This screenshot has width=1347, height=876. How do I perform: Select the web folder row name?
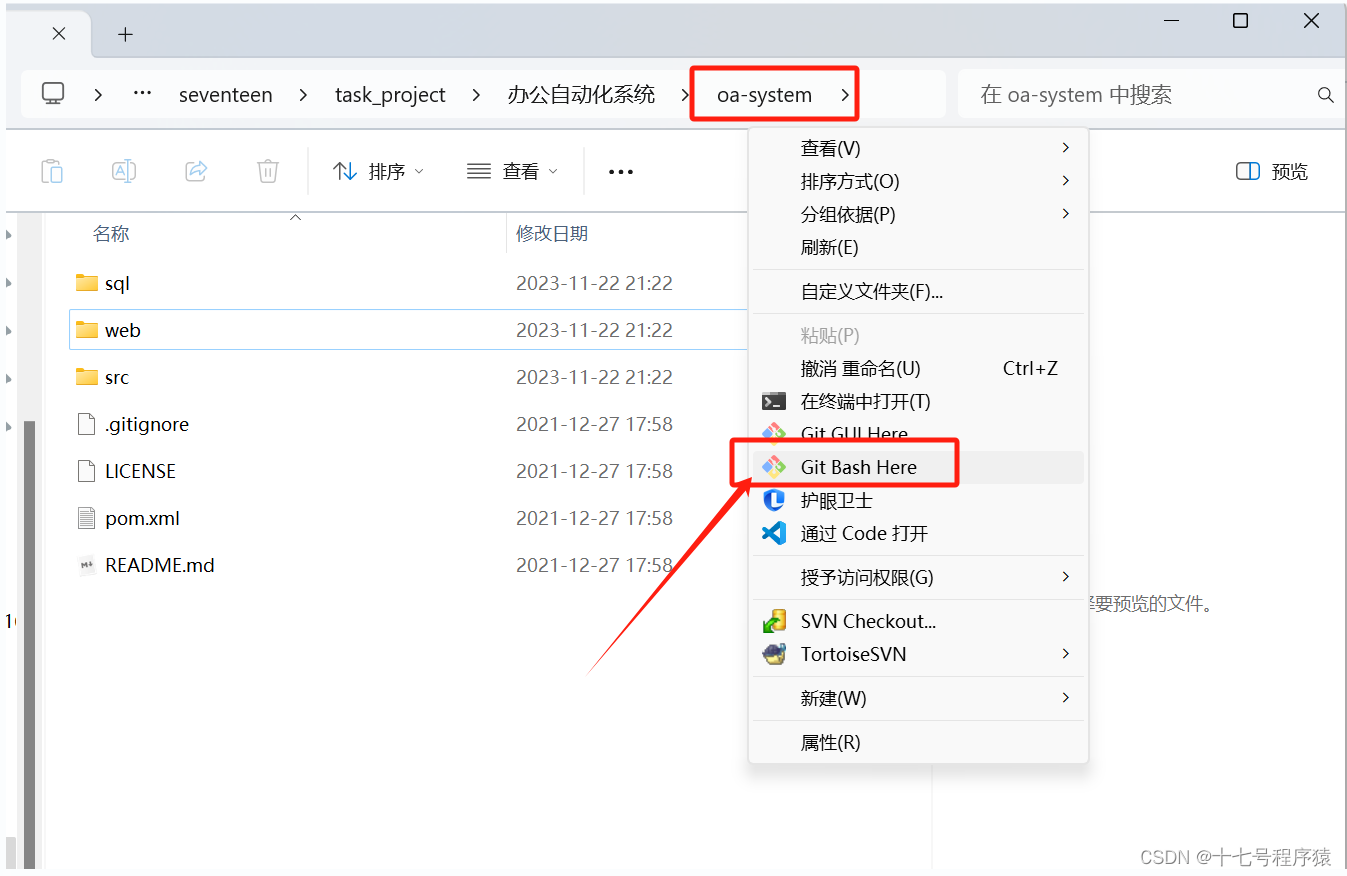[x=123, y=330]
